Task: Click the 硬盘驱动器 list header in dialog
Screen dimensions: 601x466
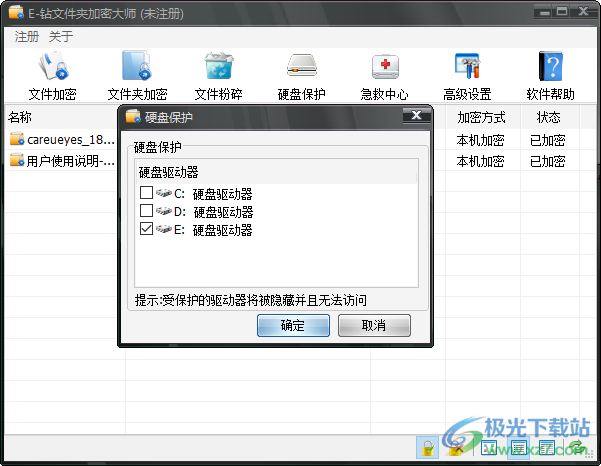Action: pos(276,172)
